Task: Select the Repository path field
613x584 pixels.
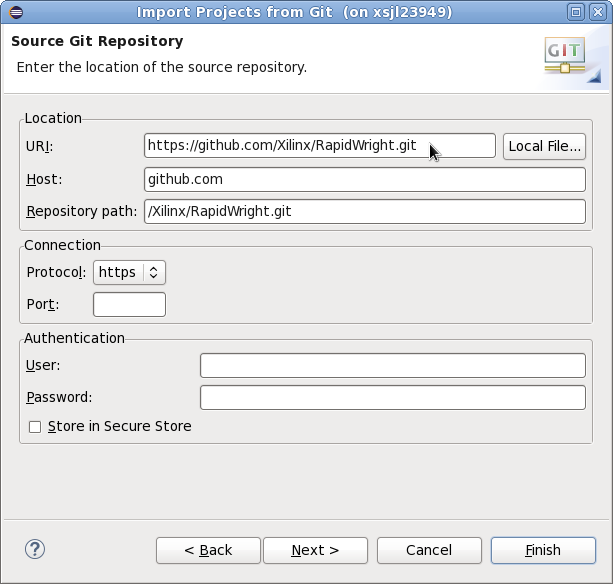Action: point(365,211)
